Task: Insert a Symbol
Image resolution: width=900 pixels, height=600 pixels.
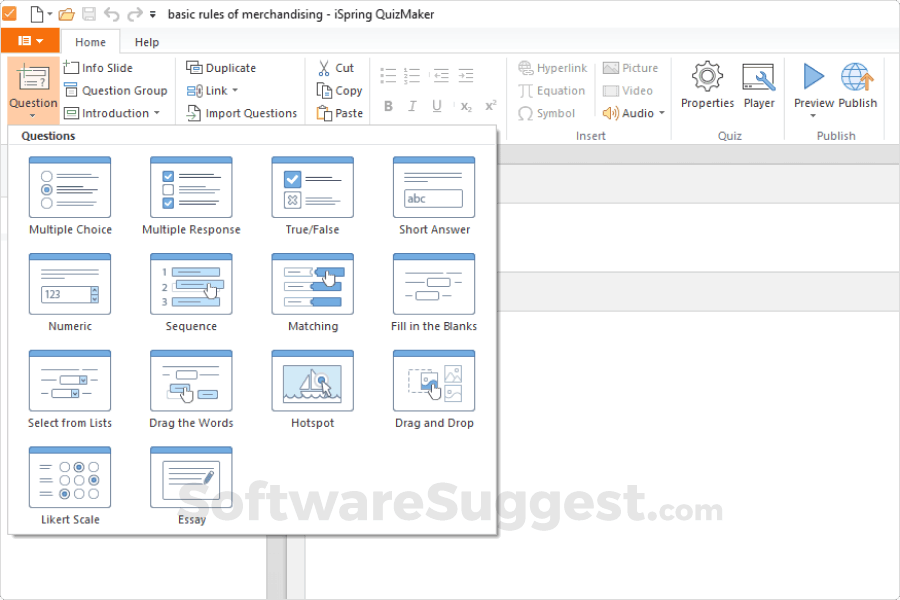Action: 548,113
